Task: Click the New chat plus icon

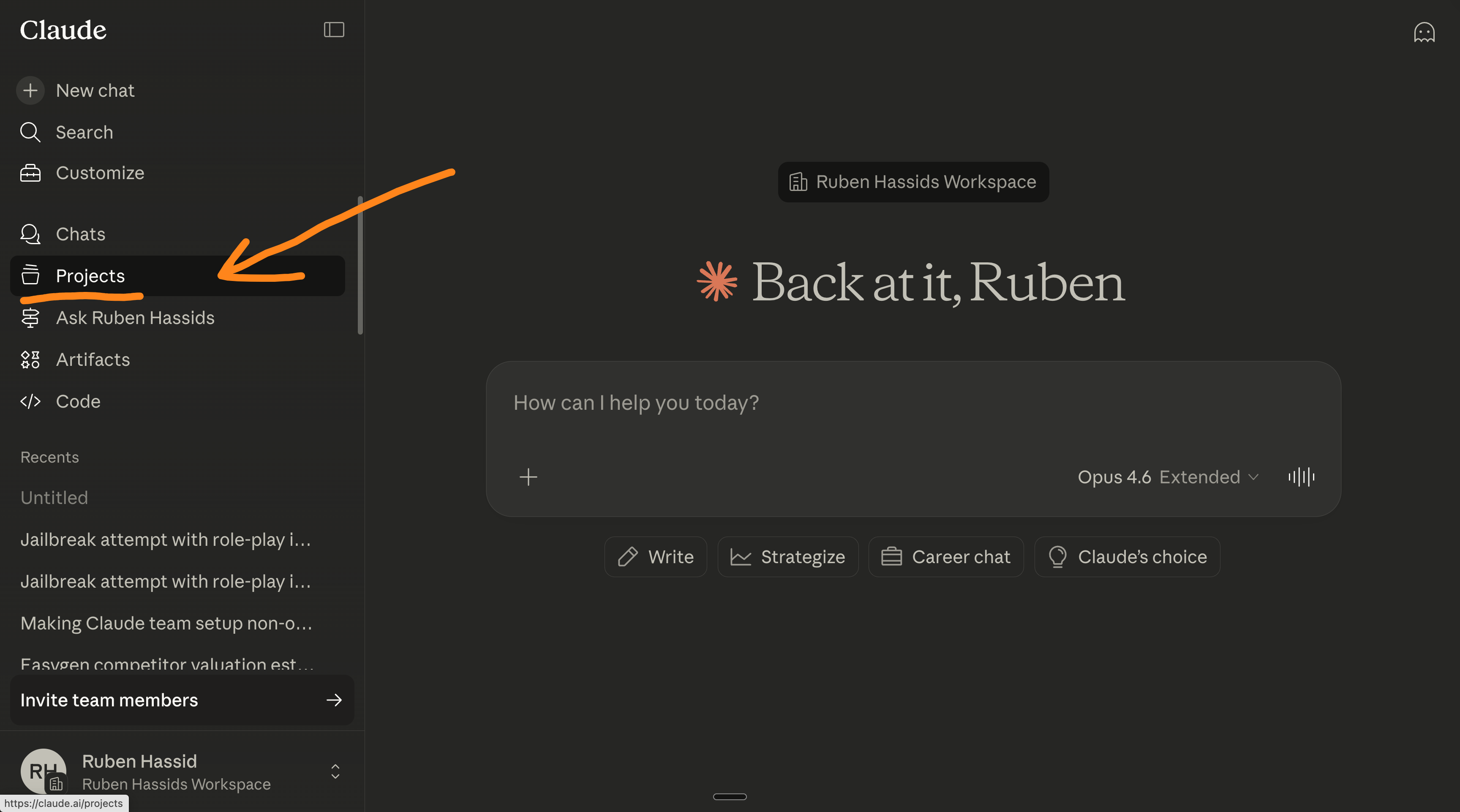Action: tap(30, 91)
